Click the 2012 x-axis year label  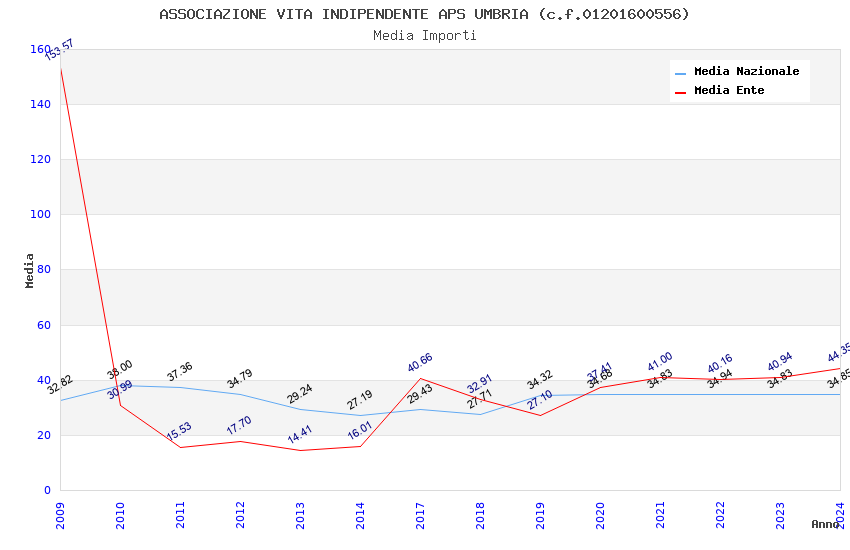click(x=240, y=515)
